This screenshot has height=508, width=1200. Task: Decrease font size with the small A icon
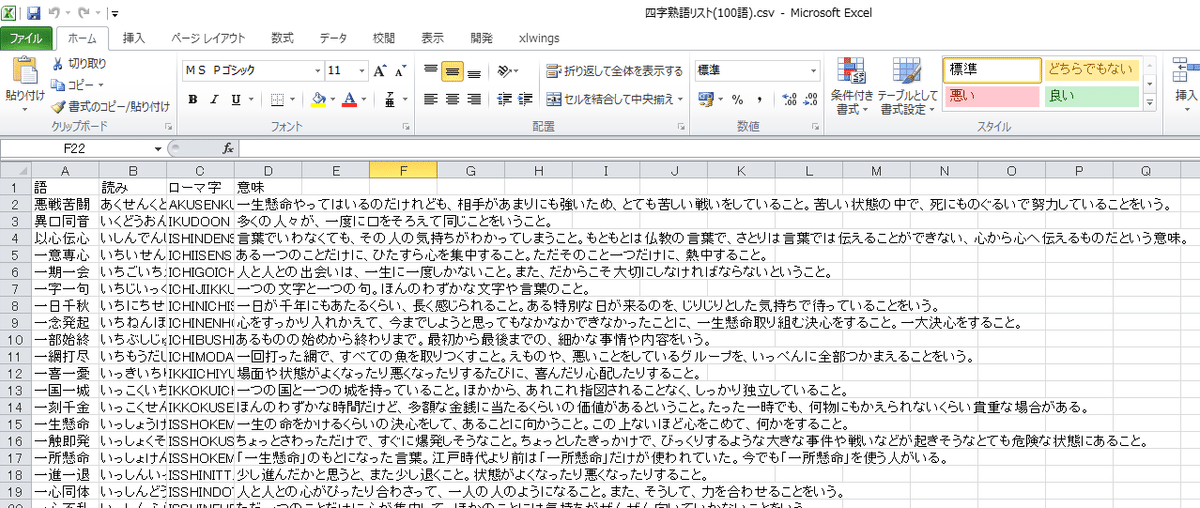click(x=401, y=71)
